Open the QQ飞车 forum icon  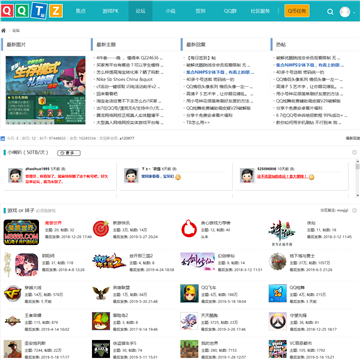[x=189, y=293]
